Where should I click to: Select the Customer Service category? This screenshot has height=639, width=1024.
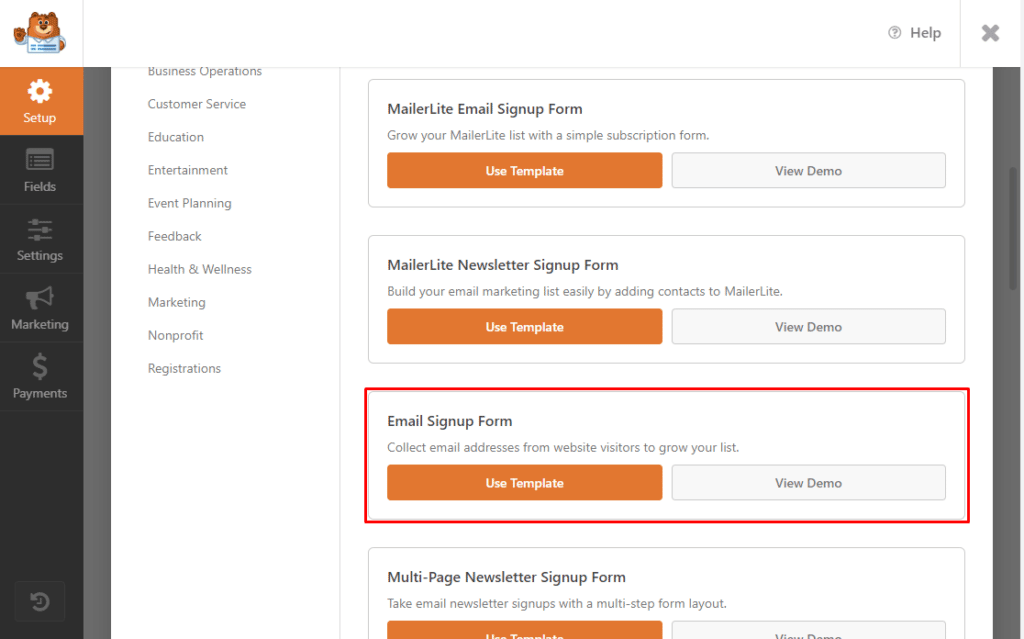tap(196, 103)
